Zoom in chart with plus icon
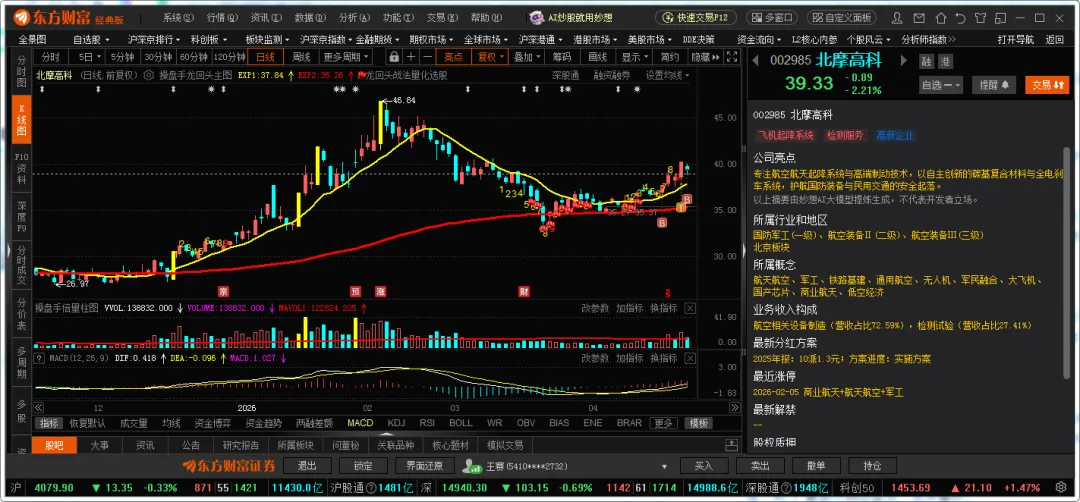This screenshot has width=1080, height=502. pyautogui.click(x=411, y=56)
